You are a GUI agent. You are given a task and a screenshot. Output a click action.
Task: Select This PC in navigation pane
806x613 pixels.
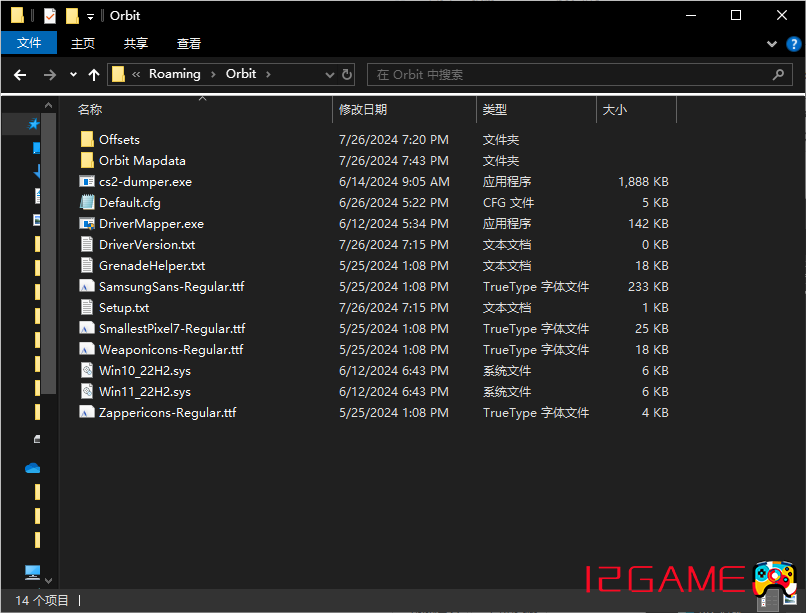[32, 571]
